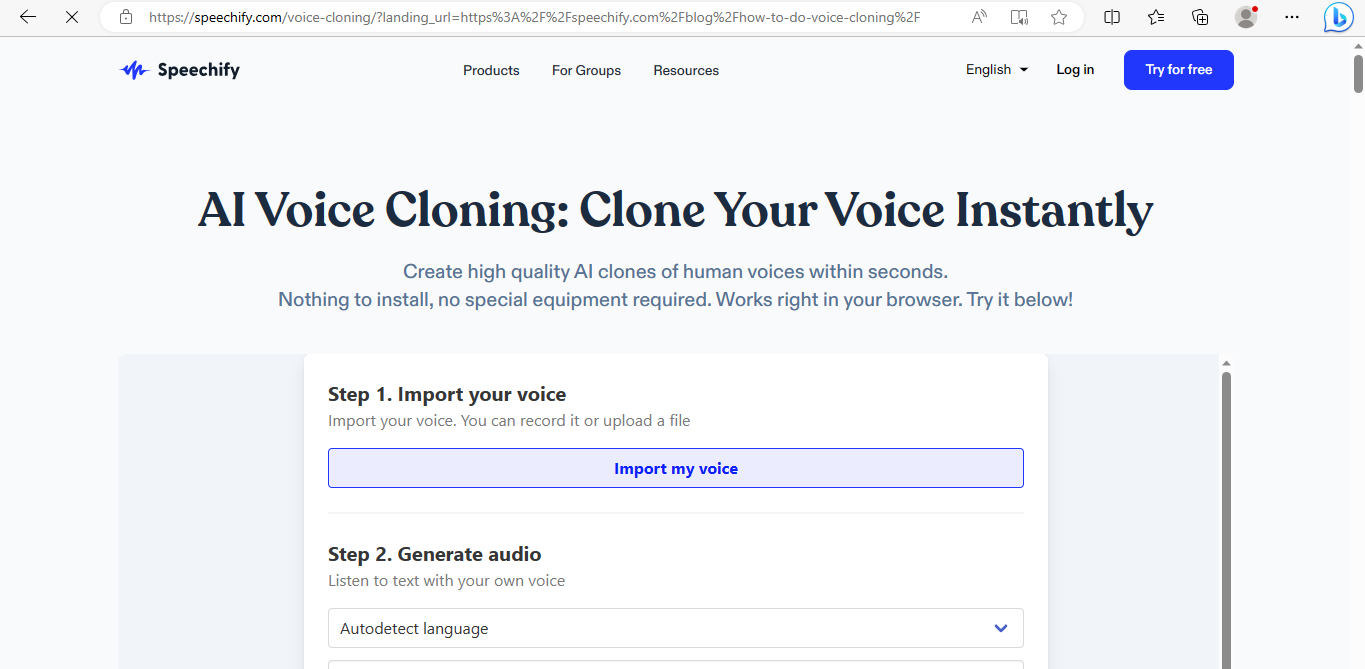Go back using the browser back arrow
The width and height of the screenshot is (1365, 669).
pyautogui.click(x=28, y=17)
